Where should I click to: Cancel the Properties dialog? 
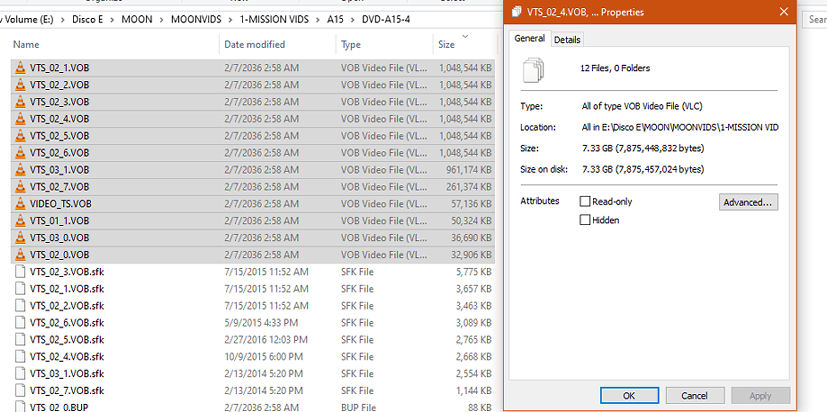tap(694, 395)
